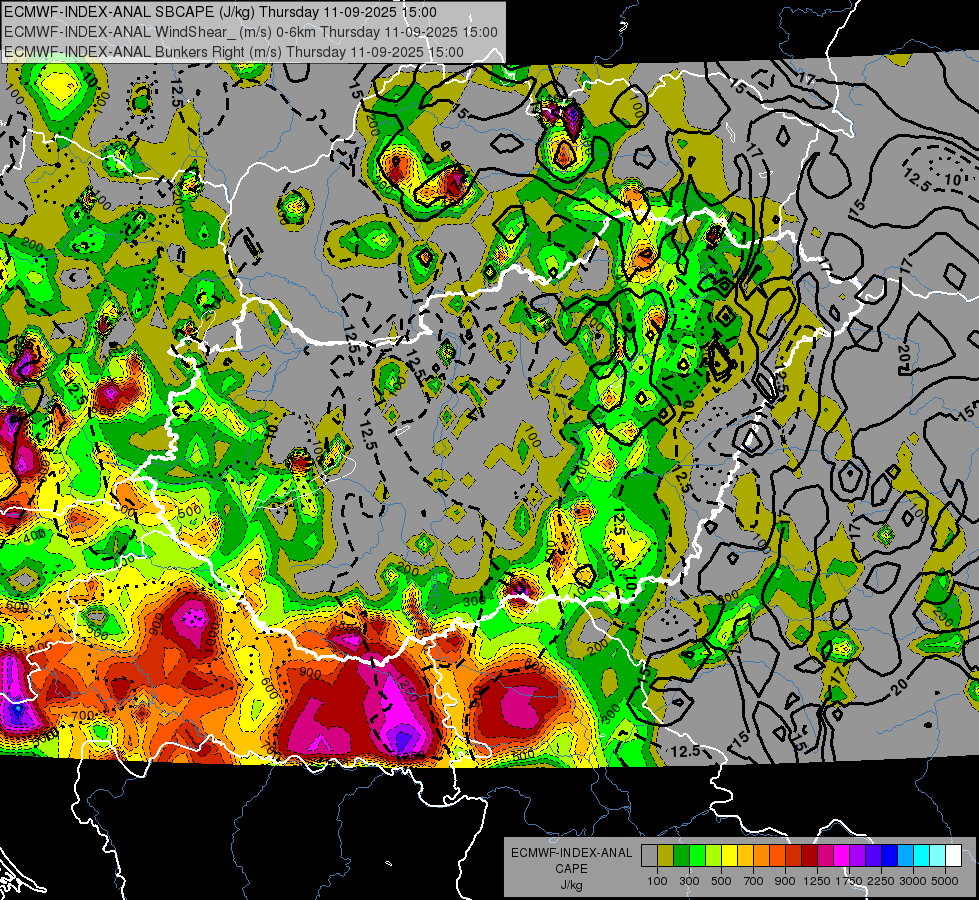979x900 pixels.
Task: Select the dark green legend swatch
Action: coord(681,856)
